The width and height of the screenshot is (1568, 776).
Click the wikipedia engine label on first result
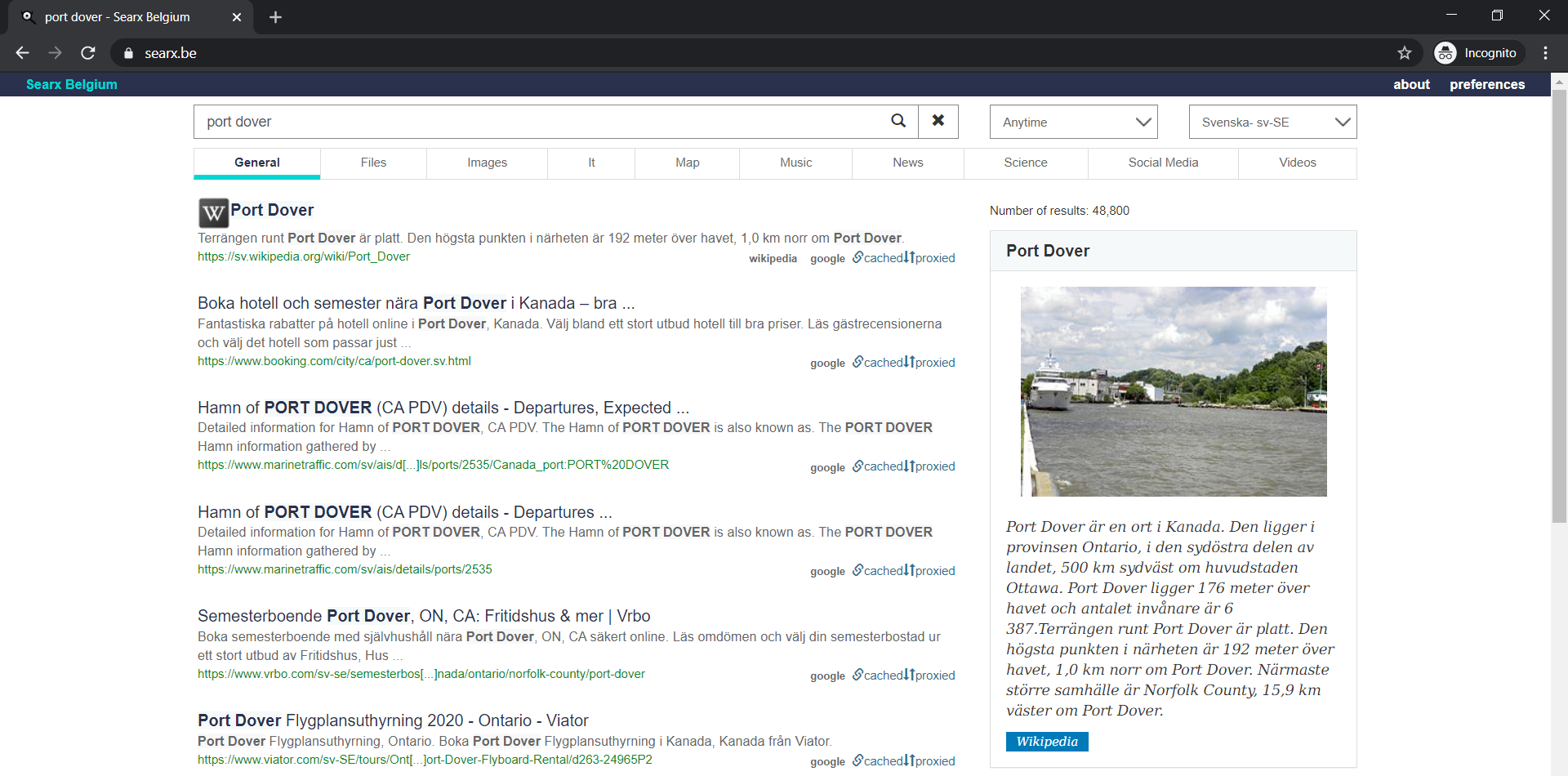(773, 259)
